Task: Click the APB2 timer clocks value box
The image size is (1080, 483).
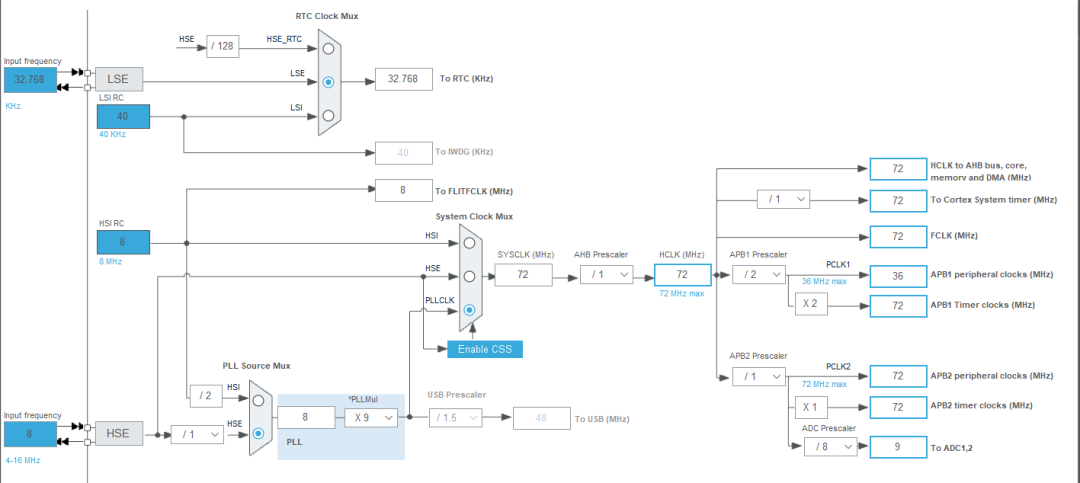Action: 898,407
